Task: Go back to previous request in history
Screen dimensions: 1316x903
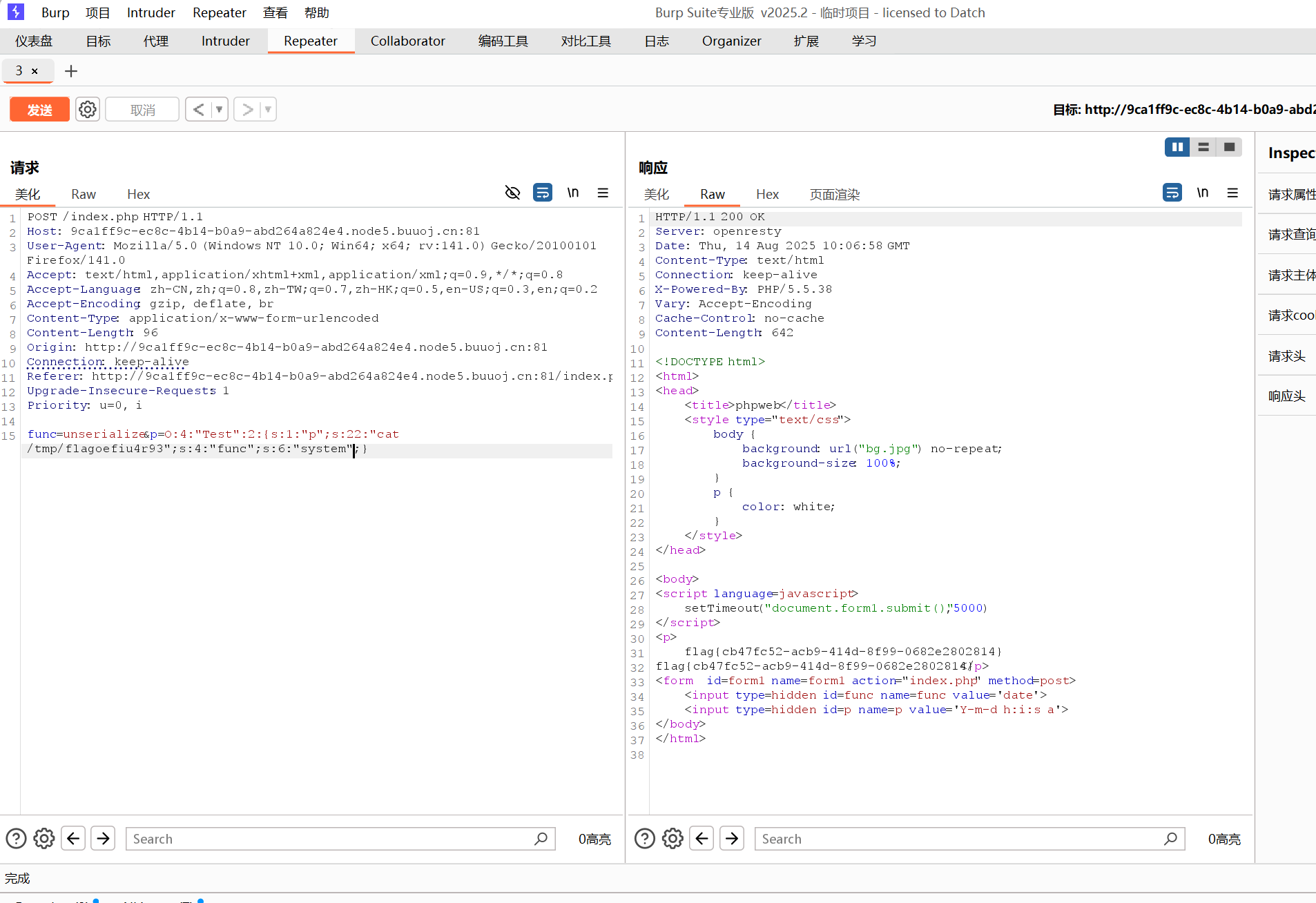Action: click(198, 109)
